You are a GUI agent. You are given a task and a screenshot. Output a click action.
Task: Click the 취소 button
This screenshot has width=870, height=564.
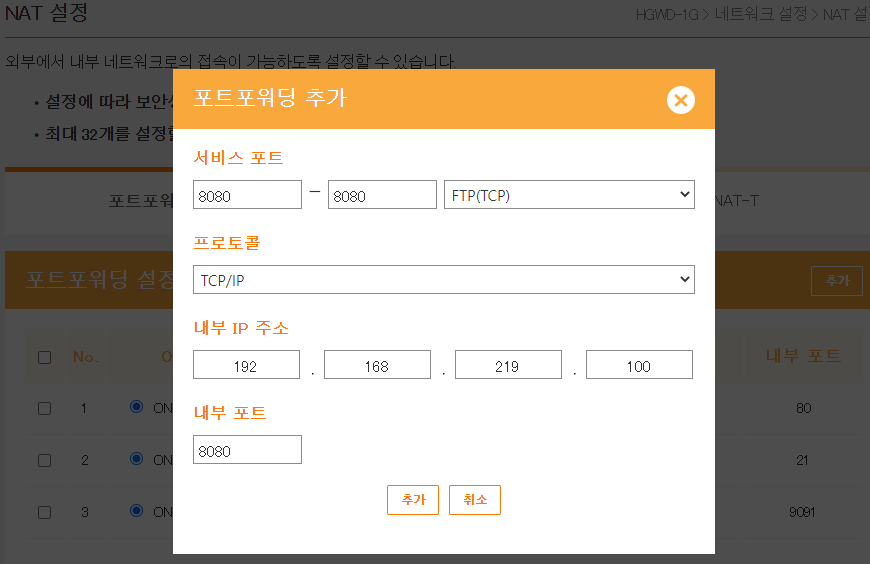point(475,500)
